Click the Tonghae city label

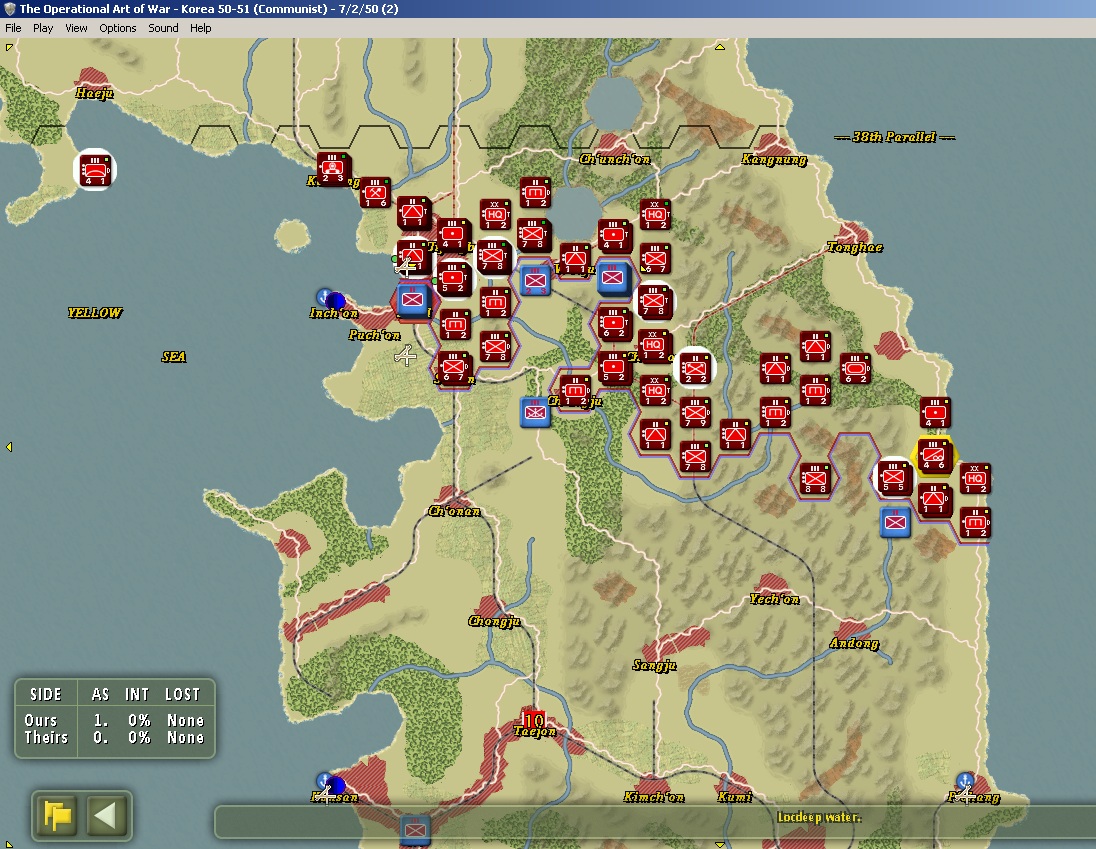[855, 247]
